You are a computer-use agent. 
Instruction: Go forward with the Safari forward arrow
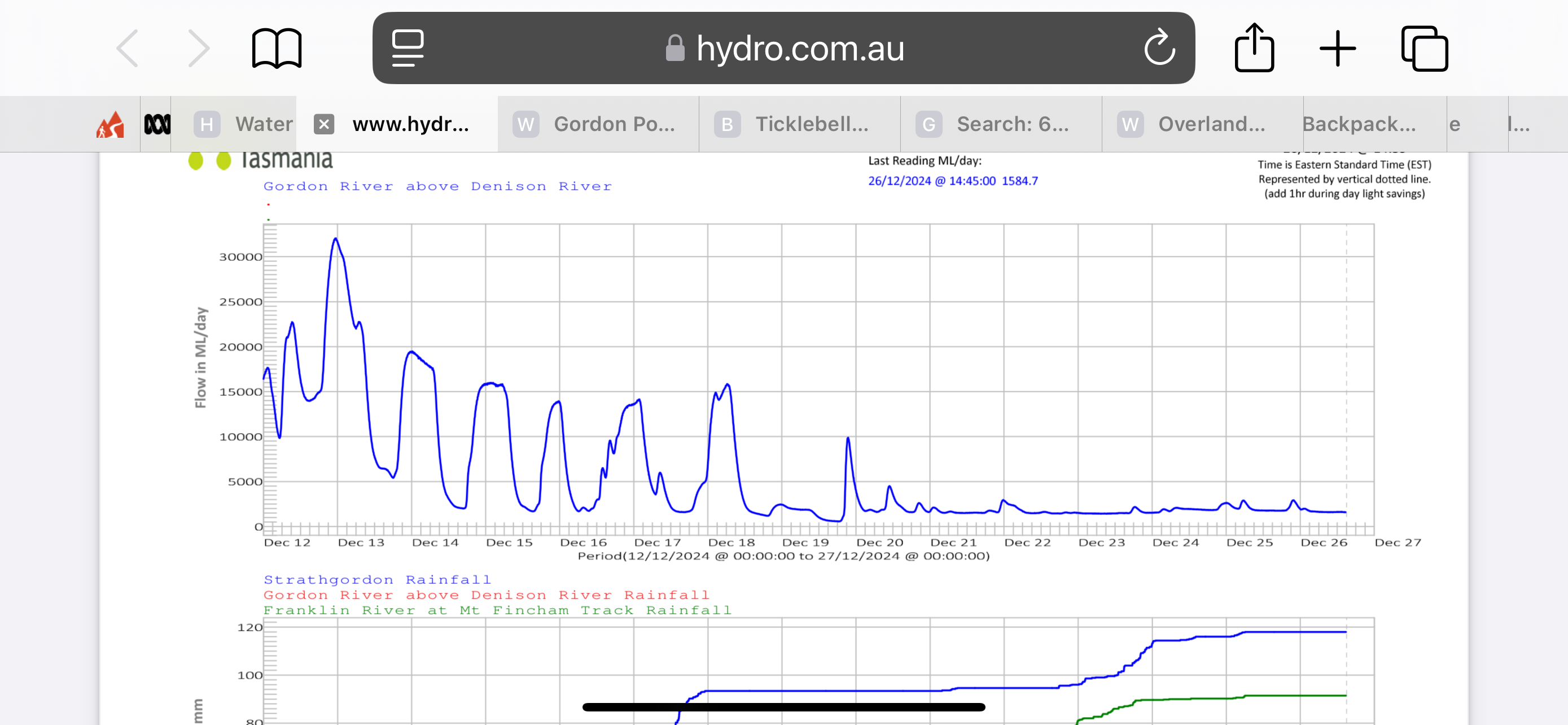coord(199,48)
